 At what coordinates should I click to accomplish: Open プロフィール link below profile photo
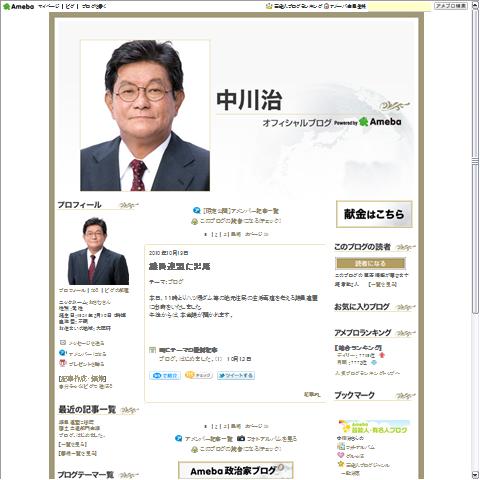pyautogui.click(x=72, y=290)
